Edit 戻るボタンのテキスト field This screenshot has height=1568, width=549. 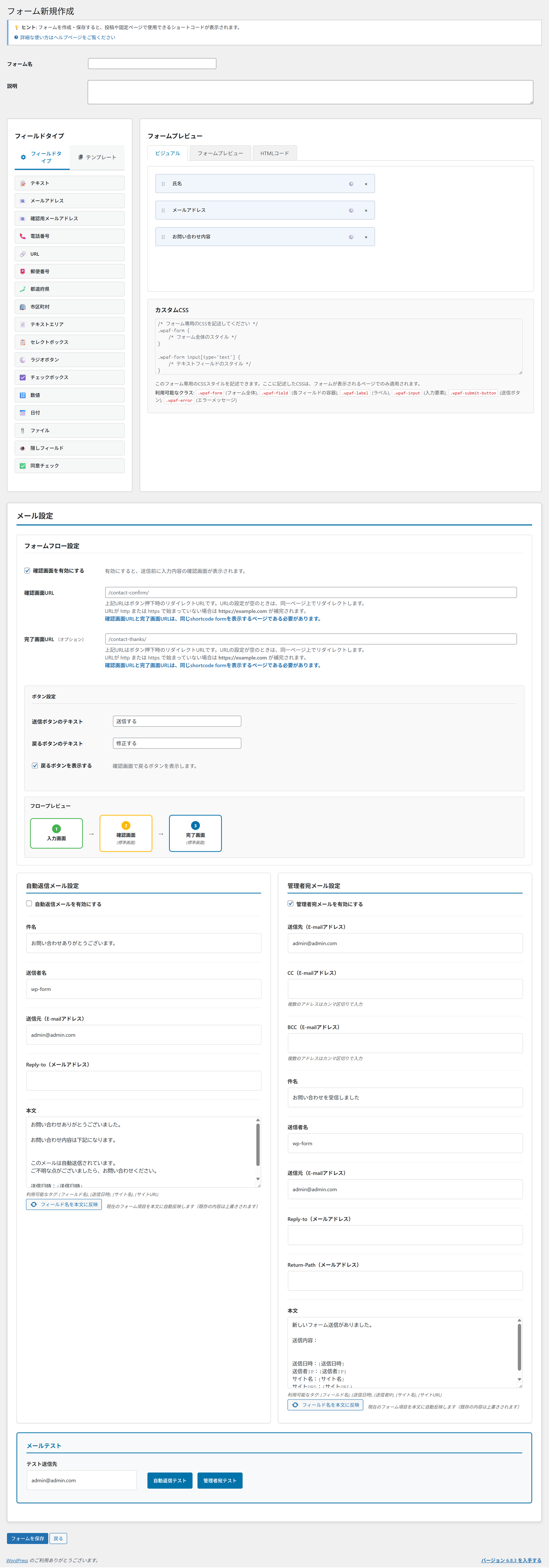[x=177, y=743]
